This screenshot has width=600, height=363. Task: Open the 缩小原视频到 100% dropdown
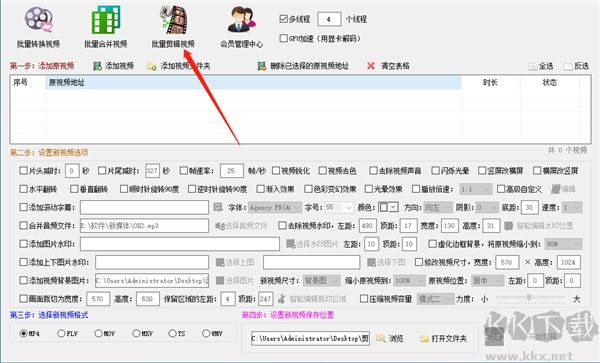(x=409, y=280)
